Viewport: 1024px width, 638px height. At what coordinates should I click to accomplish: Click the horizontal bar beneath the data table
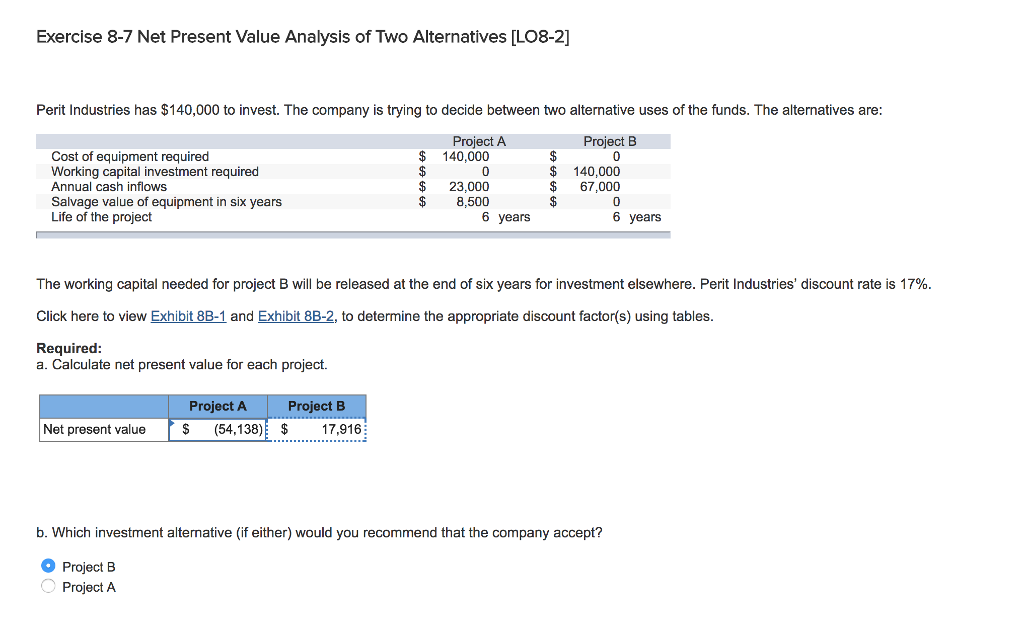pyautogui.click(x=352, y=232)
